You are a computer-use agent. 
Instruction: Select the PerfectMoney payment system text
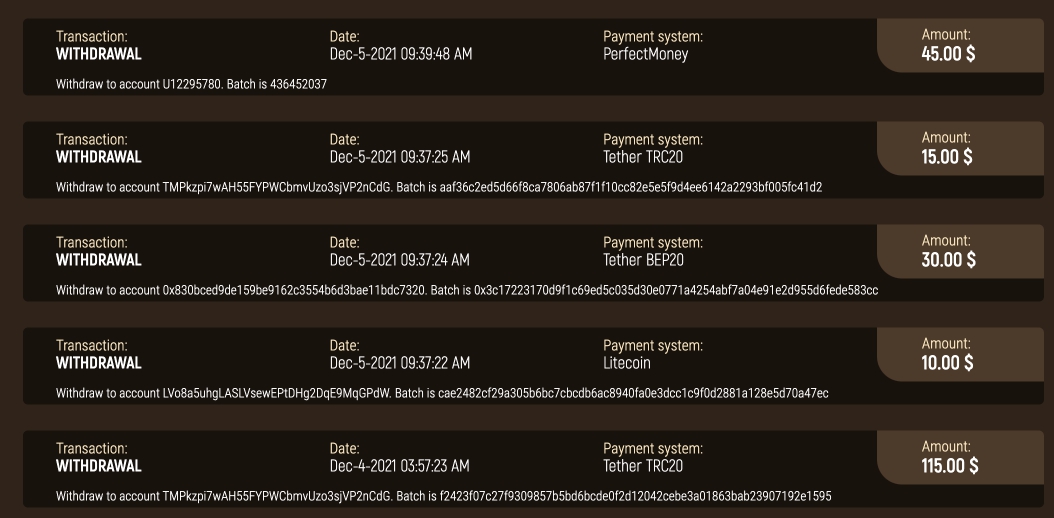(x=645, y=54)
